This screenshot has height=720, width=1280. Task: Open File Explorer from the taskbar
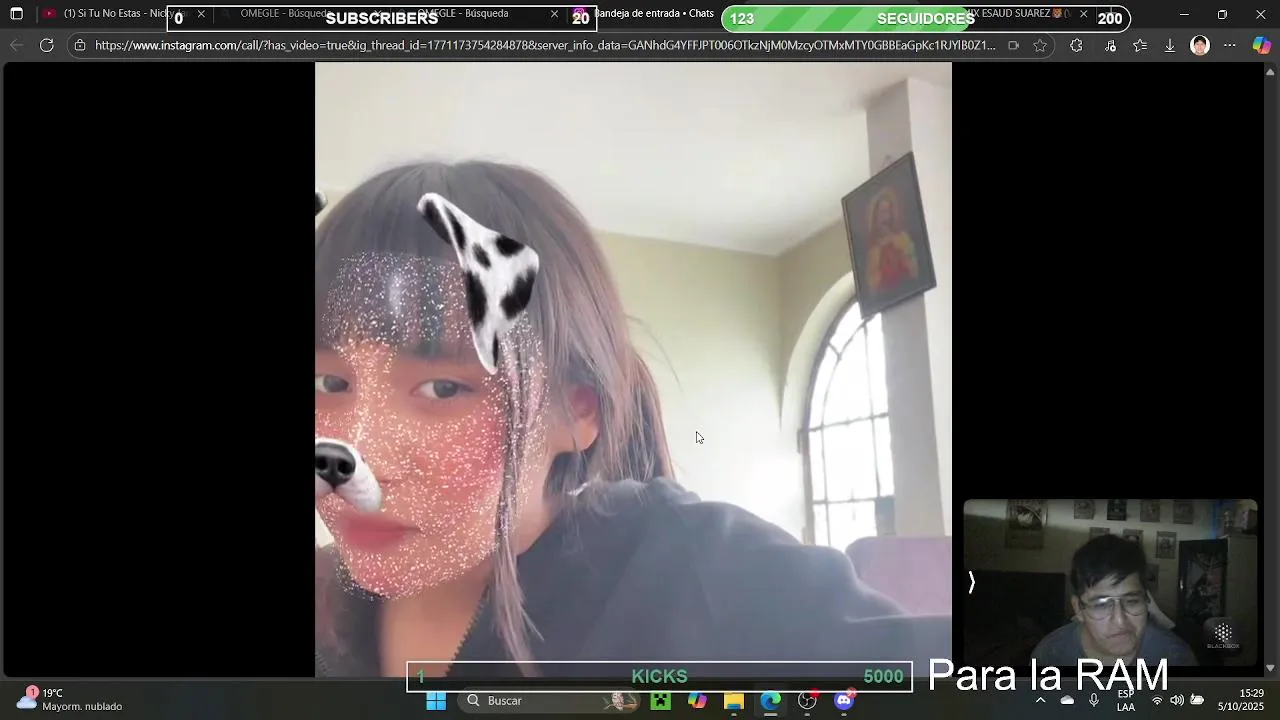point(734,701)
